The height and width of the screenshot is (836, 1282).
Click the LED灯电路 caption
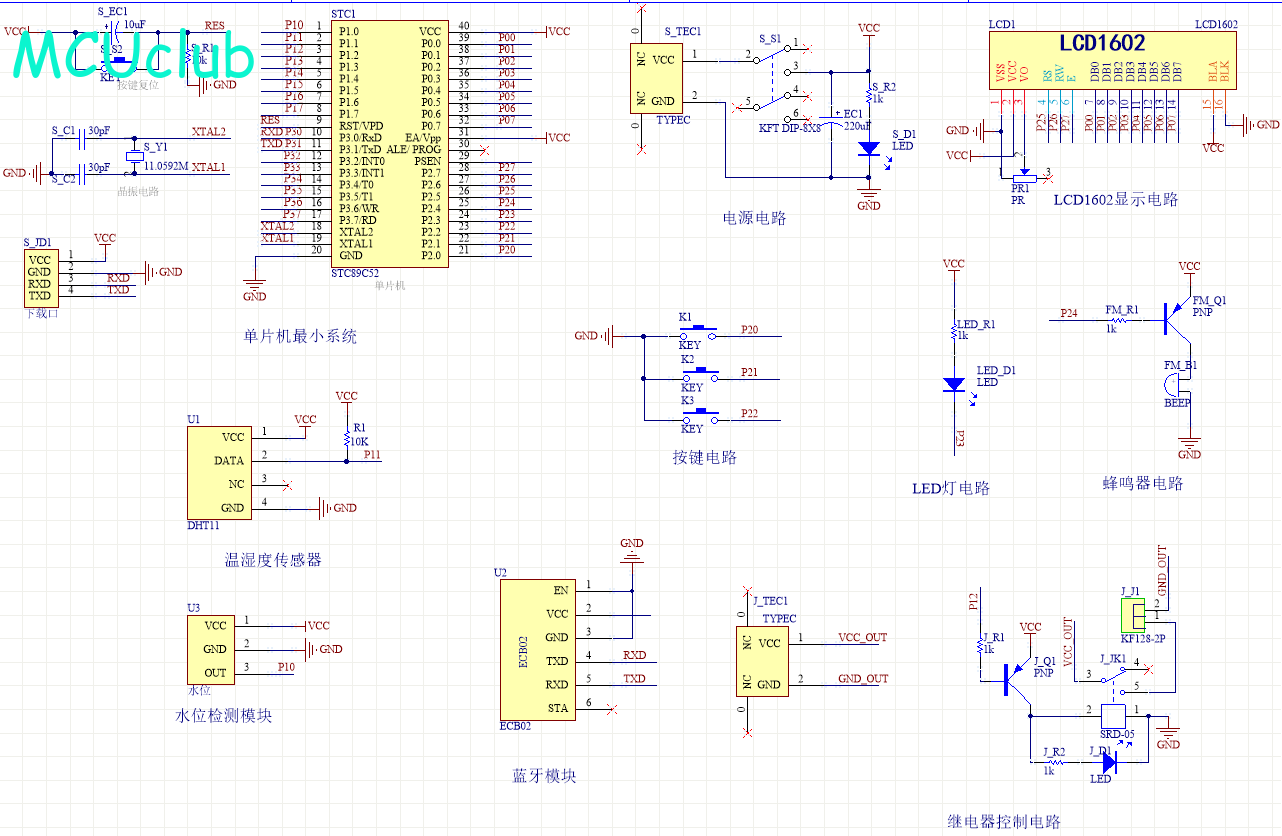[951, 488]
